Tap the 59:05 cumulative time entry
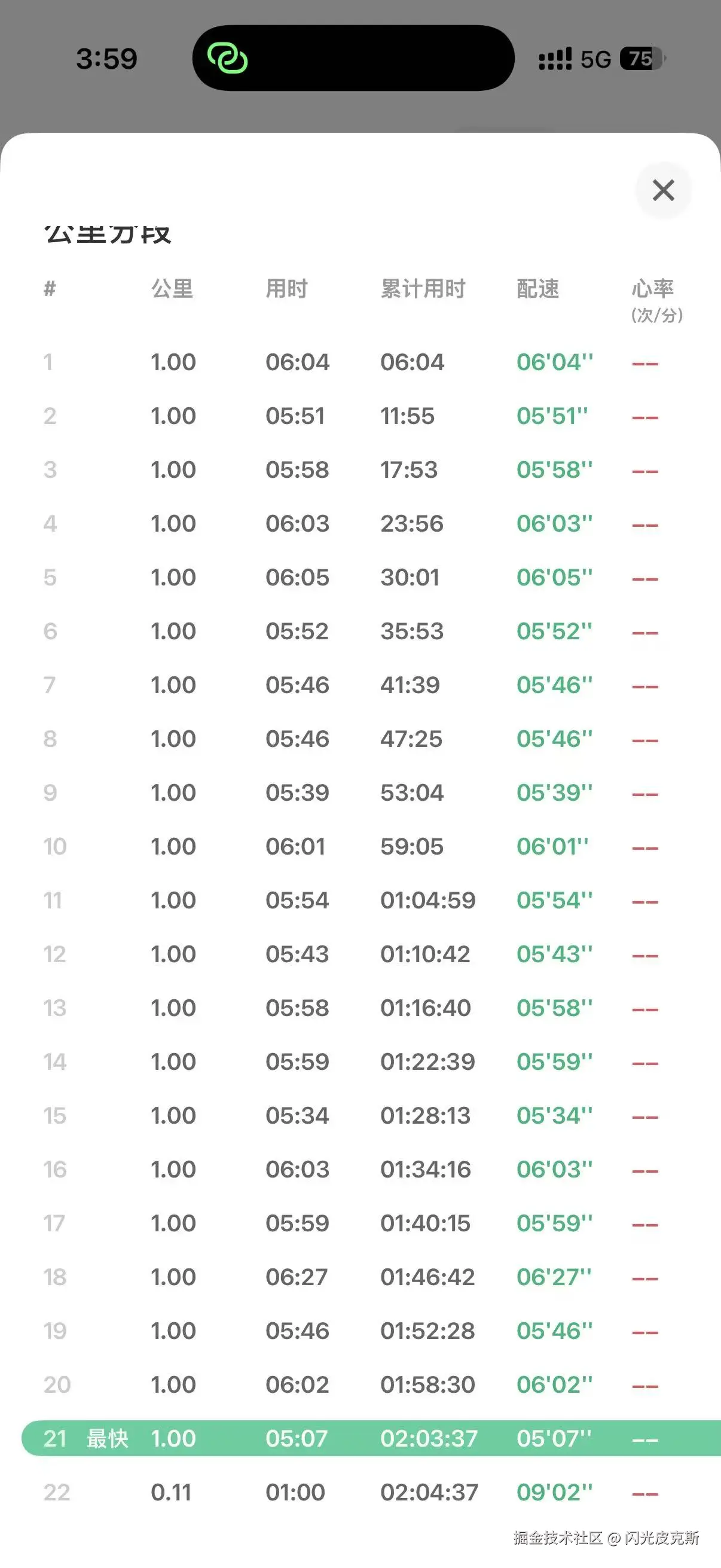The width and height of the screenshot is (721, 1568). pos(412,847)
